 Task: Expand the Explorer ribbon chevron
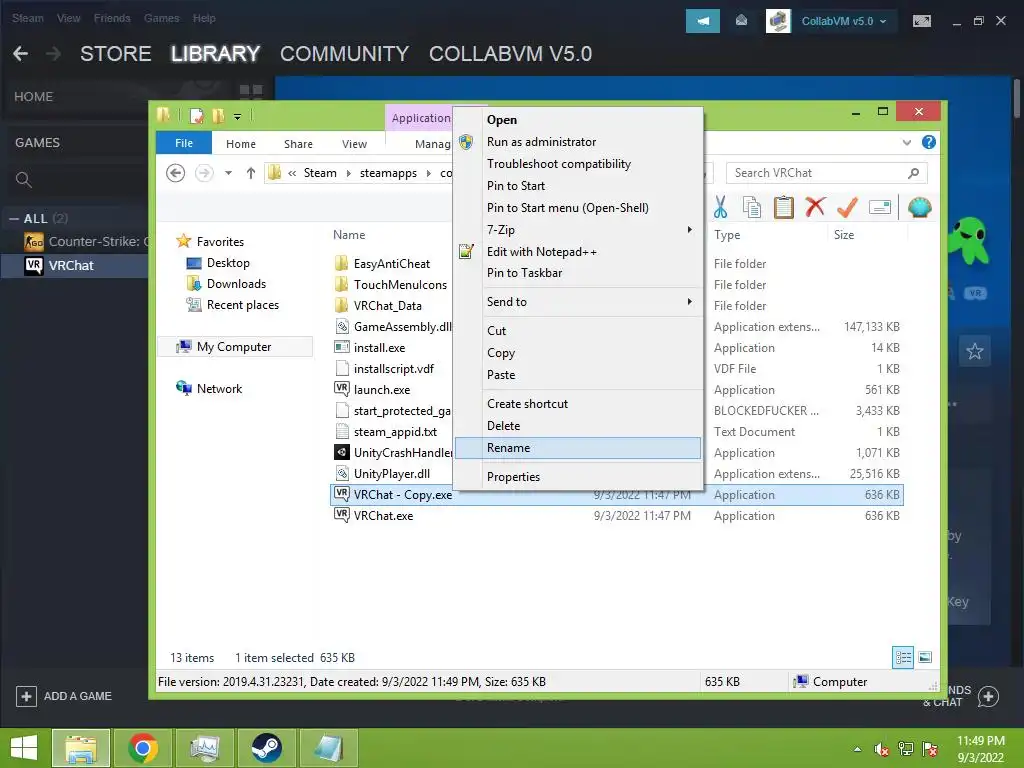click(906, 142)
